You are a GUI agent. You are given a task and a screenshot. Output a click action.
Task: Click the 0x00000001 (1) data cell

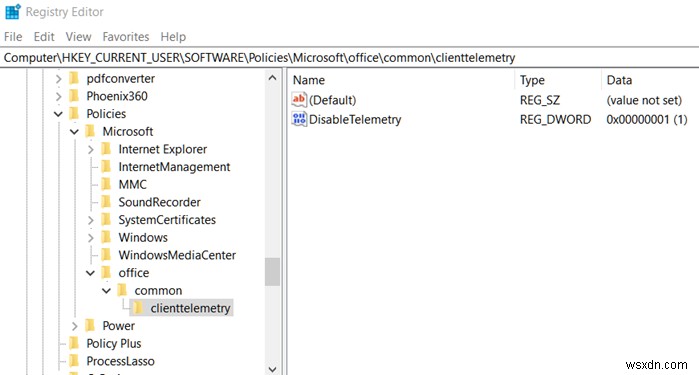(646, 120)
